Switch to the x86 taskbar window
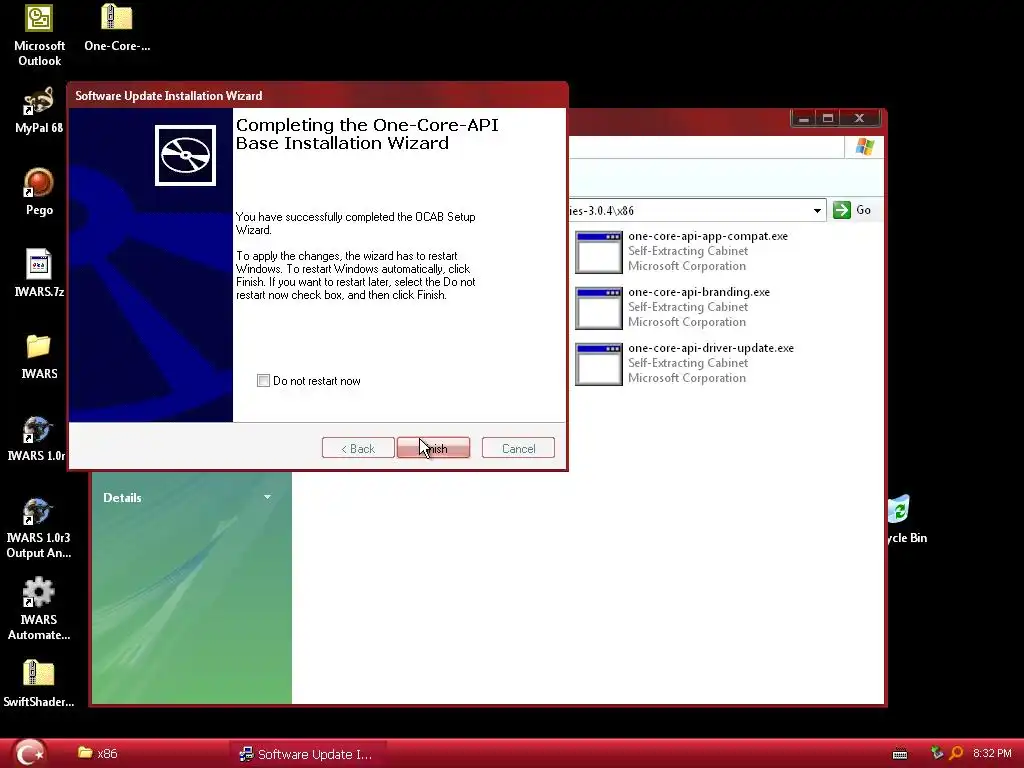 click(x=98, y=753)
